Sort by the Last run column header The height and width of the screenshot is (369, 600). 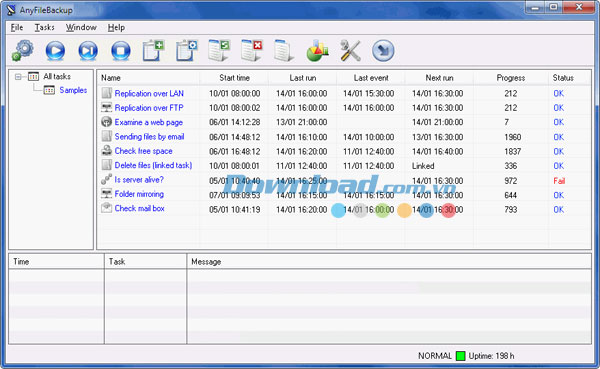point(303,78)
